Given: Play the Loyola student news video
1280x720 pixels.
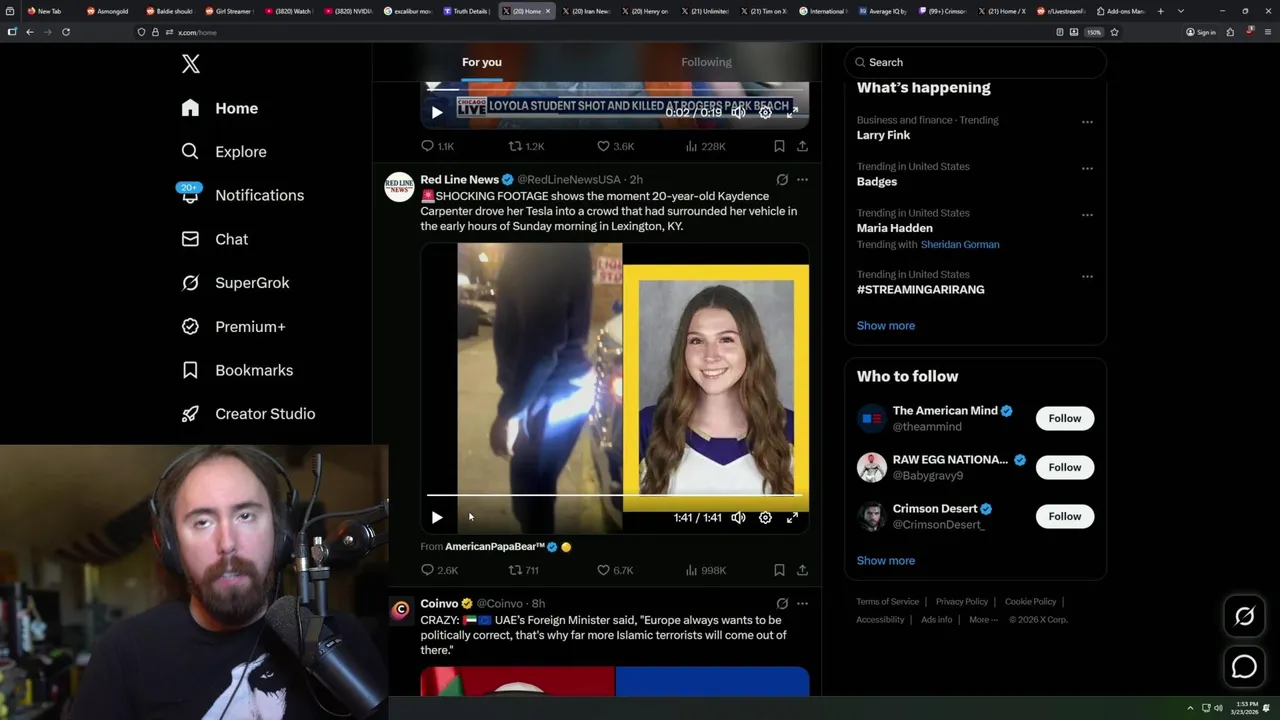Looking at the screenshot, I should pyautogui.click(x=437, y=112).
